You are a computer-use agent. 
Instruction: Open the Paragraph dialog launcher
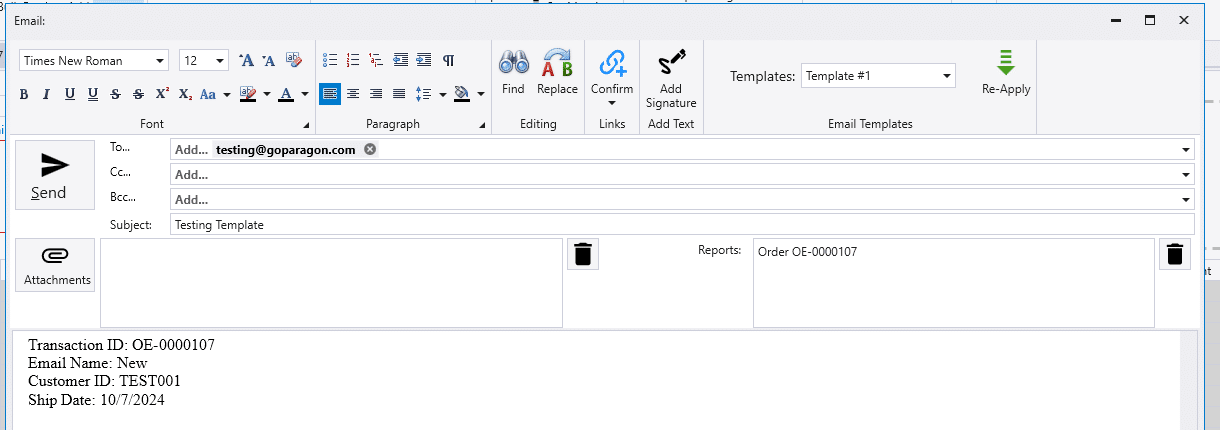coord(483,125)
